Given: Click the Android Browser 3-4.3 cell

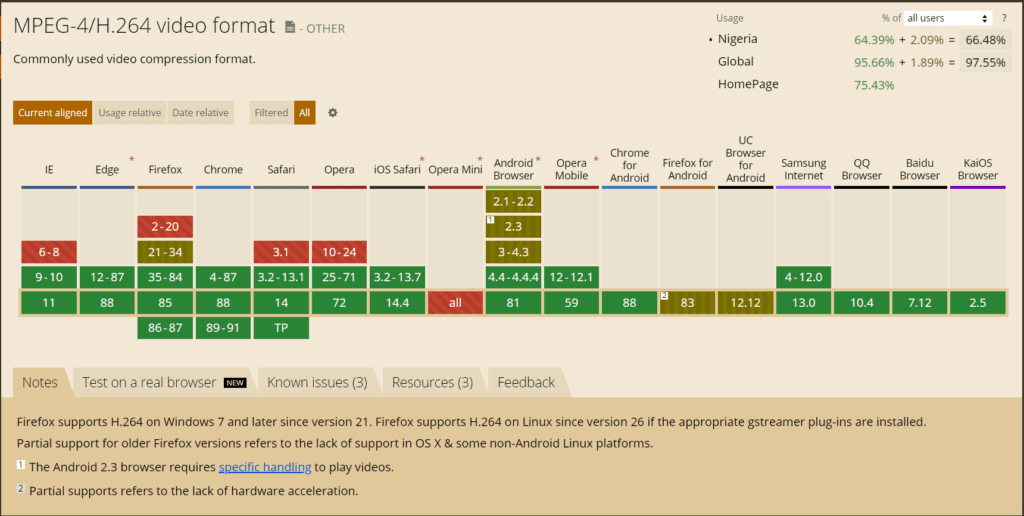Looking at the screenshot, I should (513, 252).
